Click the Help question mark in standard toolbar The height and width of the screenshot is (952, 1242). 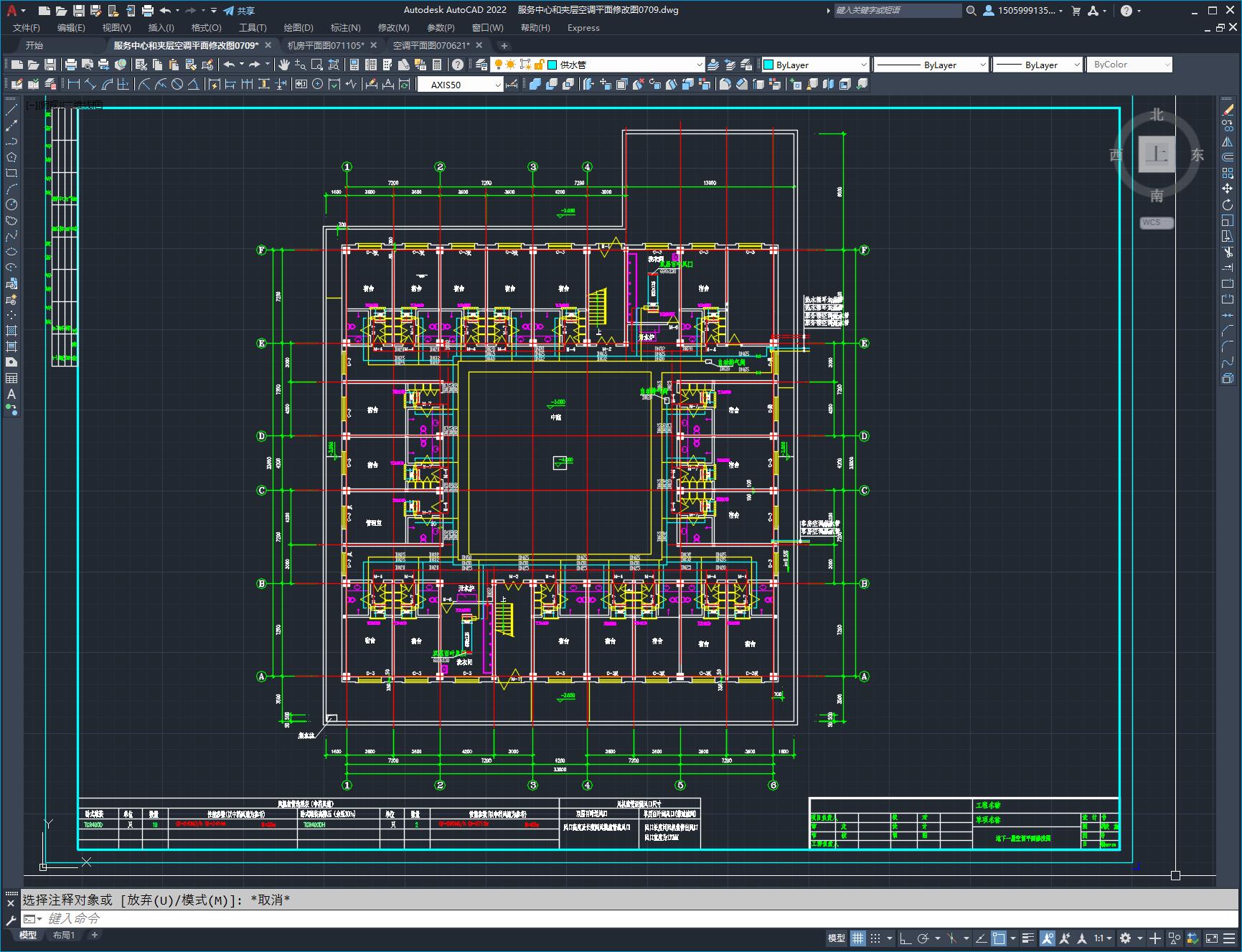pos(458,65)
